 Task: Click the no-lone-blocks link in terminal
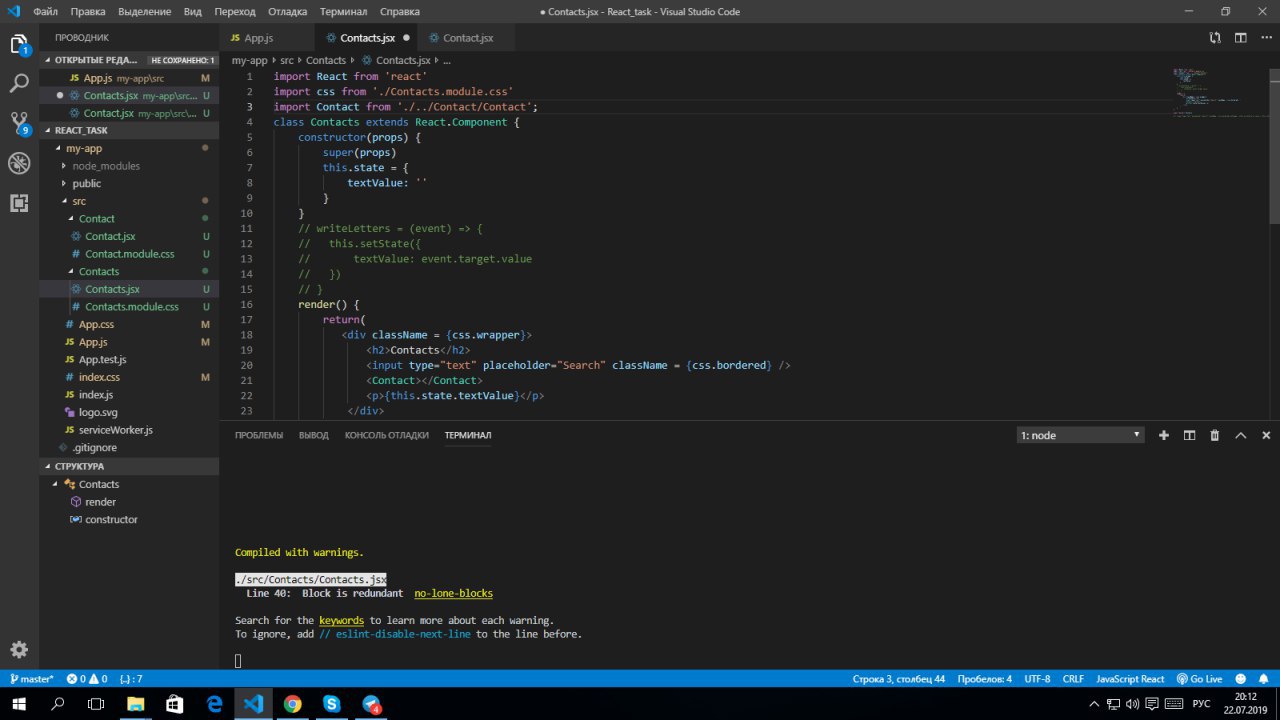click(453, 593)
